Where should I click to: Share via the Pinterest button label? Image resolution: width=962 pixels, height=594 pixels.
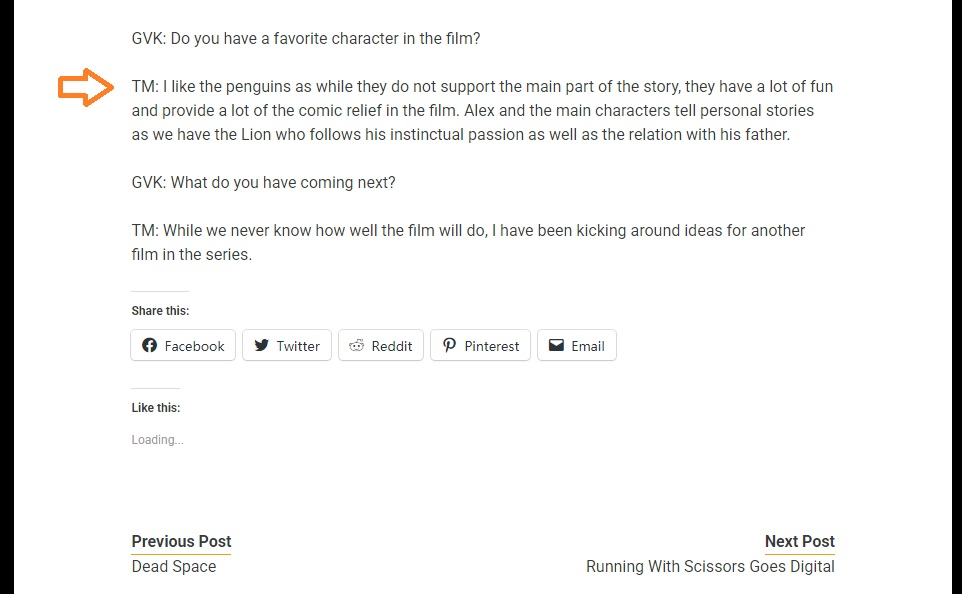pyautogui.click(x=492, y=346)
